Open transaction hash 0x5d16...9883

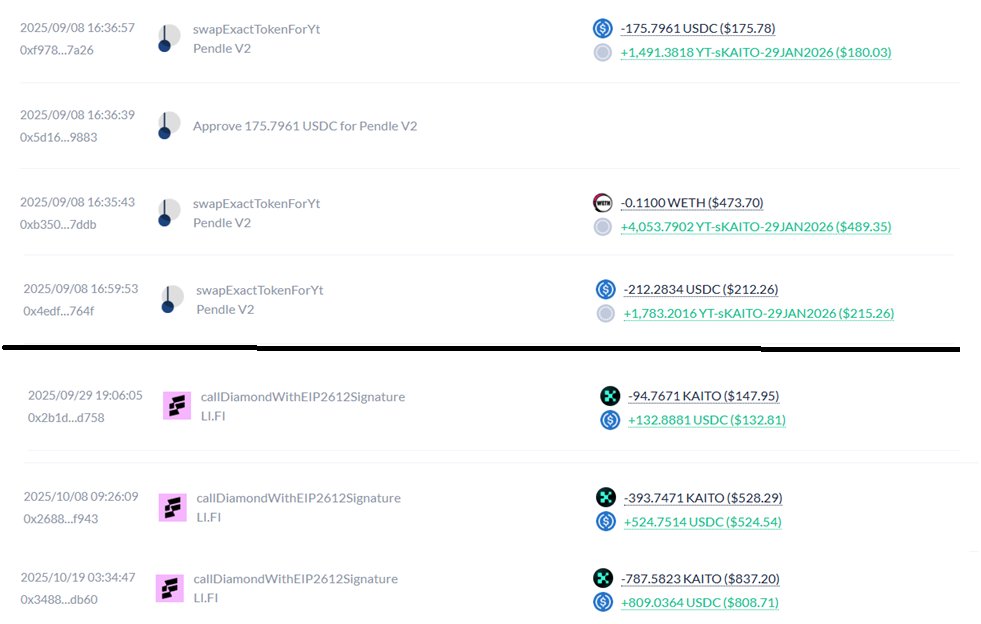pos(59,137)
